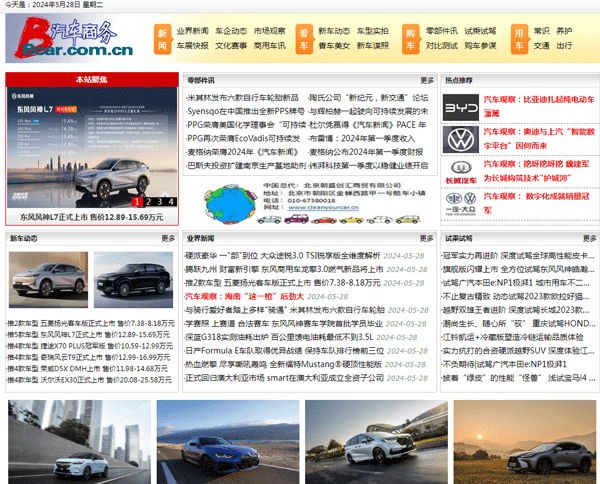This screenshot has height=484, width=600.
Task: Open 日产Formula E车队取得优异战绩 news item
Action: 284,351
